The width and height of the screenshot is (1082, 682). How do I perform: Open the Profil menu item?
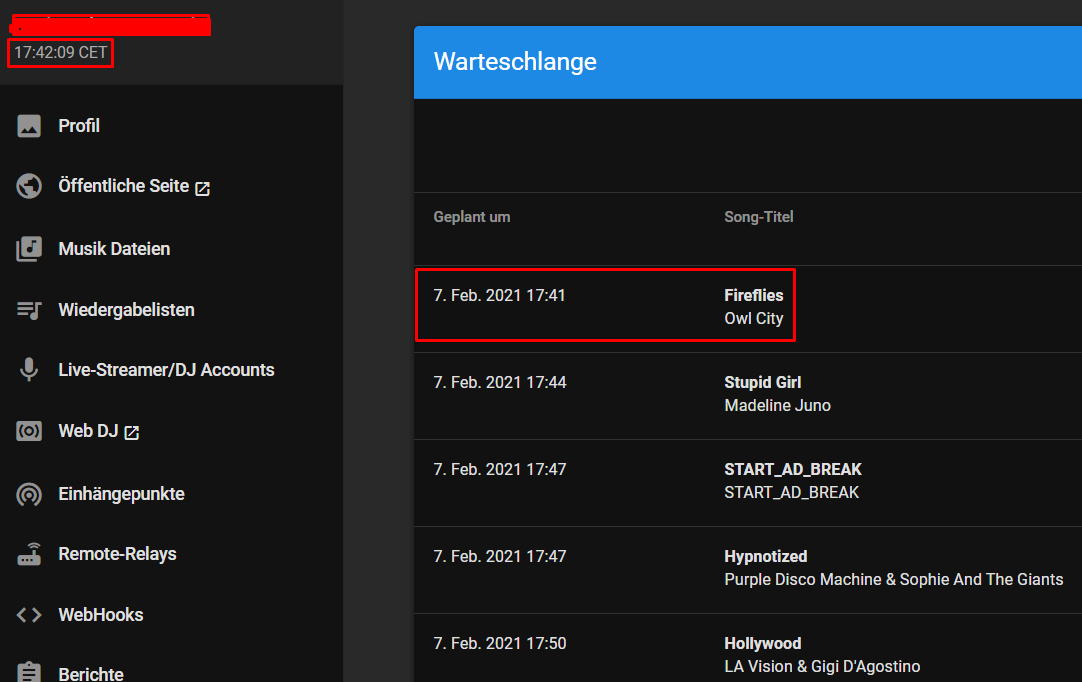click(79, 126)
